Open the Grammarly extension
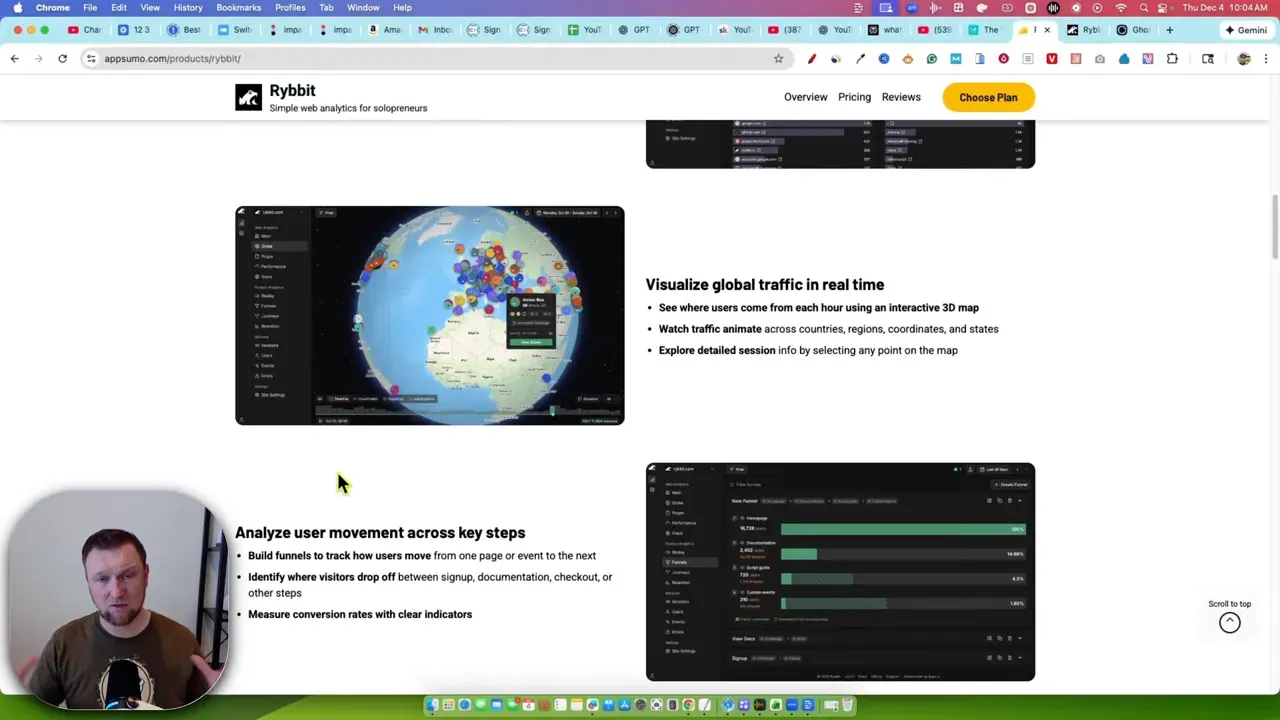The height and width of the screenshot is (720, 1280). click(x=930, y=58)
